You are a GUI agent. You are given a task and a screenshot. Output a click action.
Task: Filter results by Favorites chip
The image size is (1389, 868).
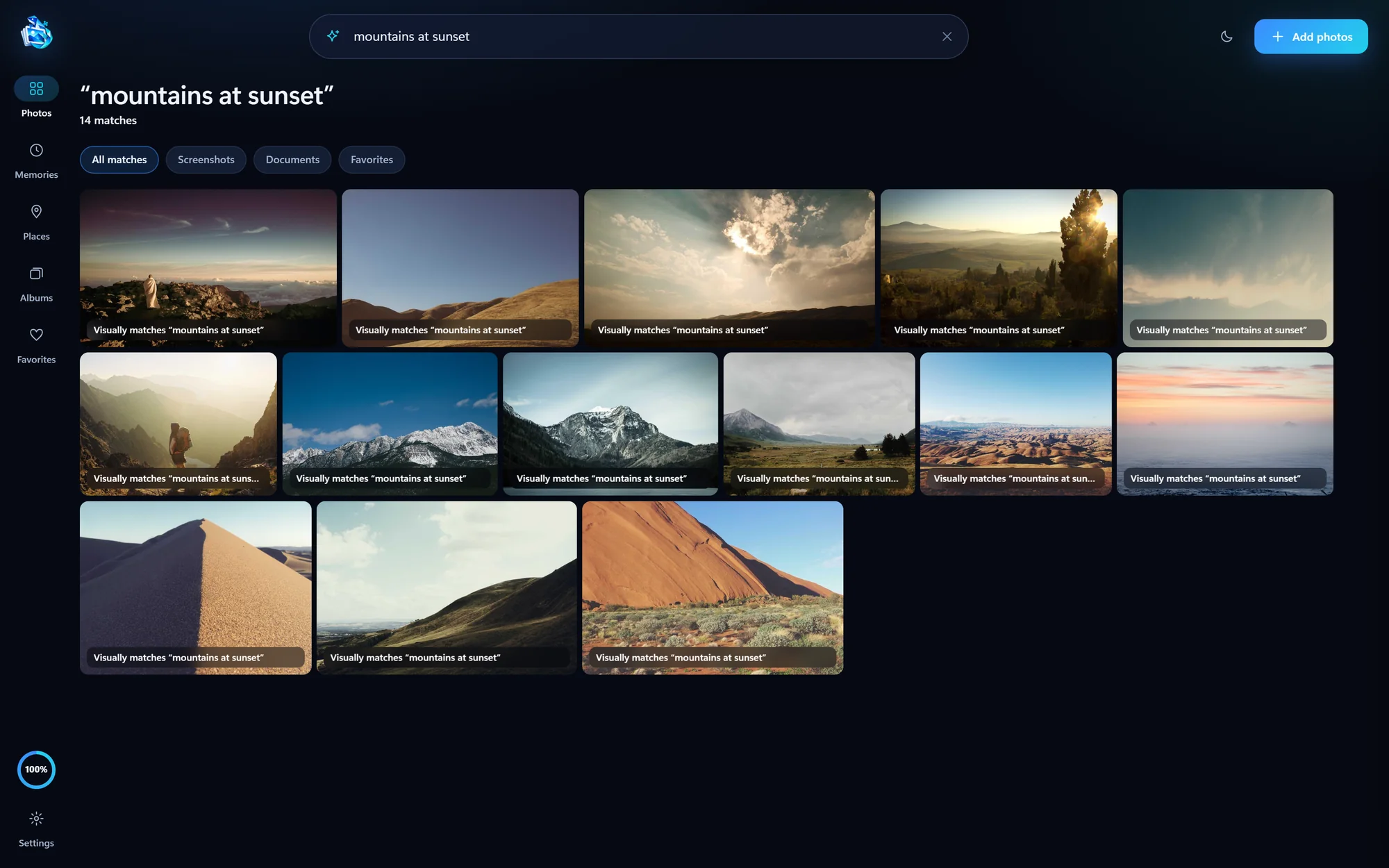pos(372,160)
